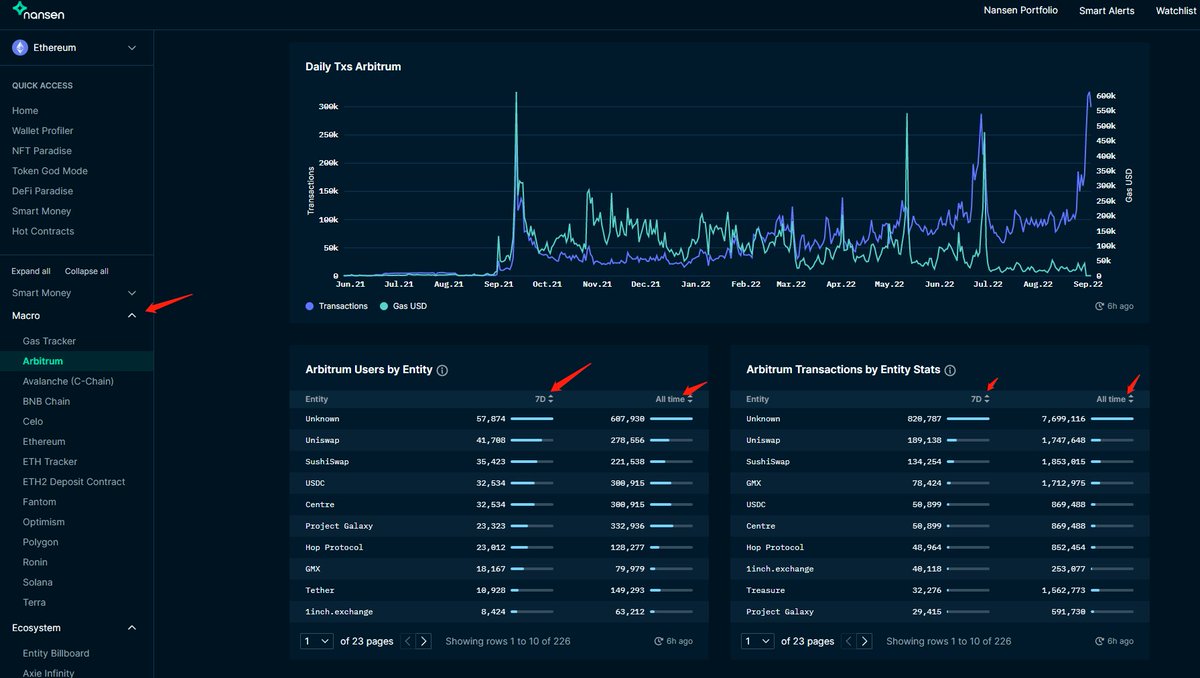
Task: Click the chart's 6h ago clock icon
Action: [x=1100, y=306]
